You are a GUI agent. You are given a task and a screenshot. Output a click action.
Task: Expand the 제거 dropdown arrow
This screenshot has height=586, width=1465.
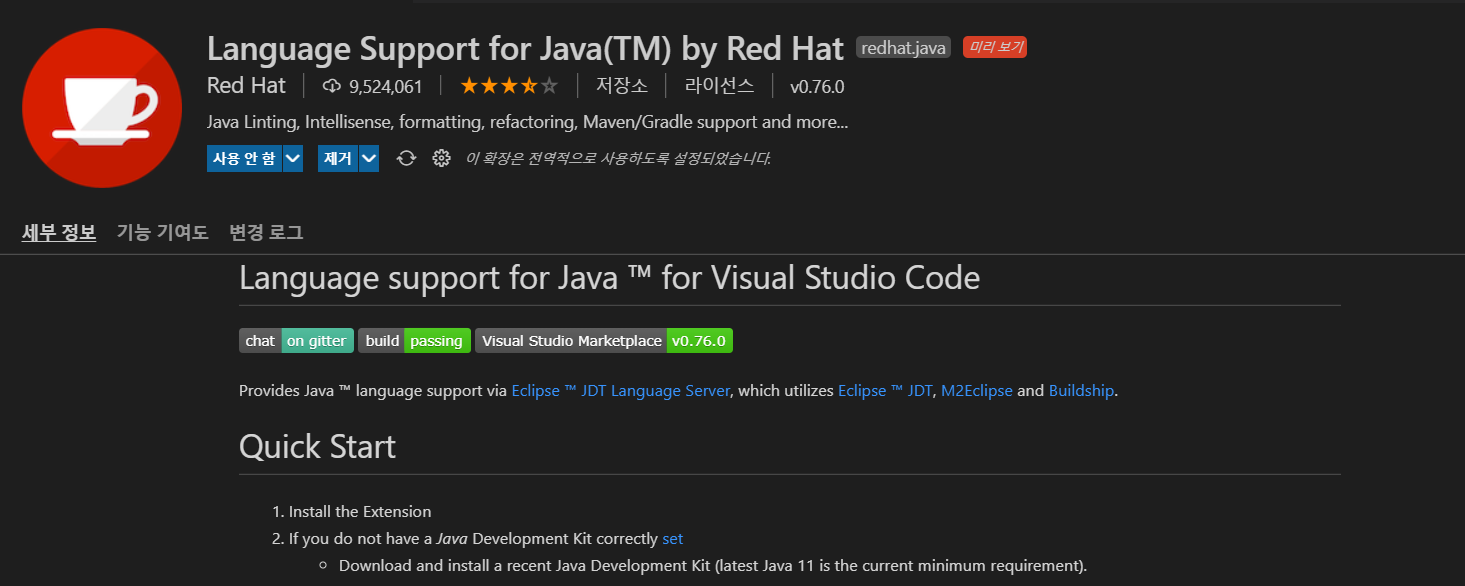pyautogui.click(x=369, y=158)
